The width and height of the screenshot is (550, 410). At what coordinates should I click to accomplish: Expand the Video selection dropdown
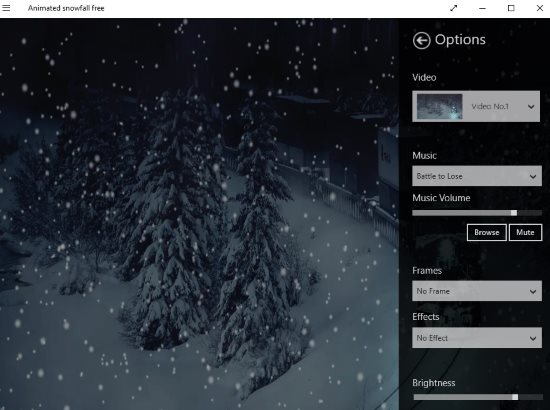coord(476,106)
